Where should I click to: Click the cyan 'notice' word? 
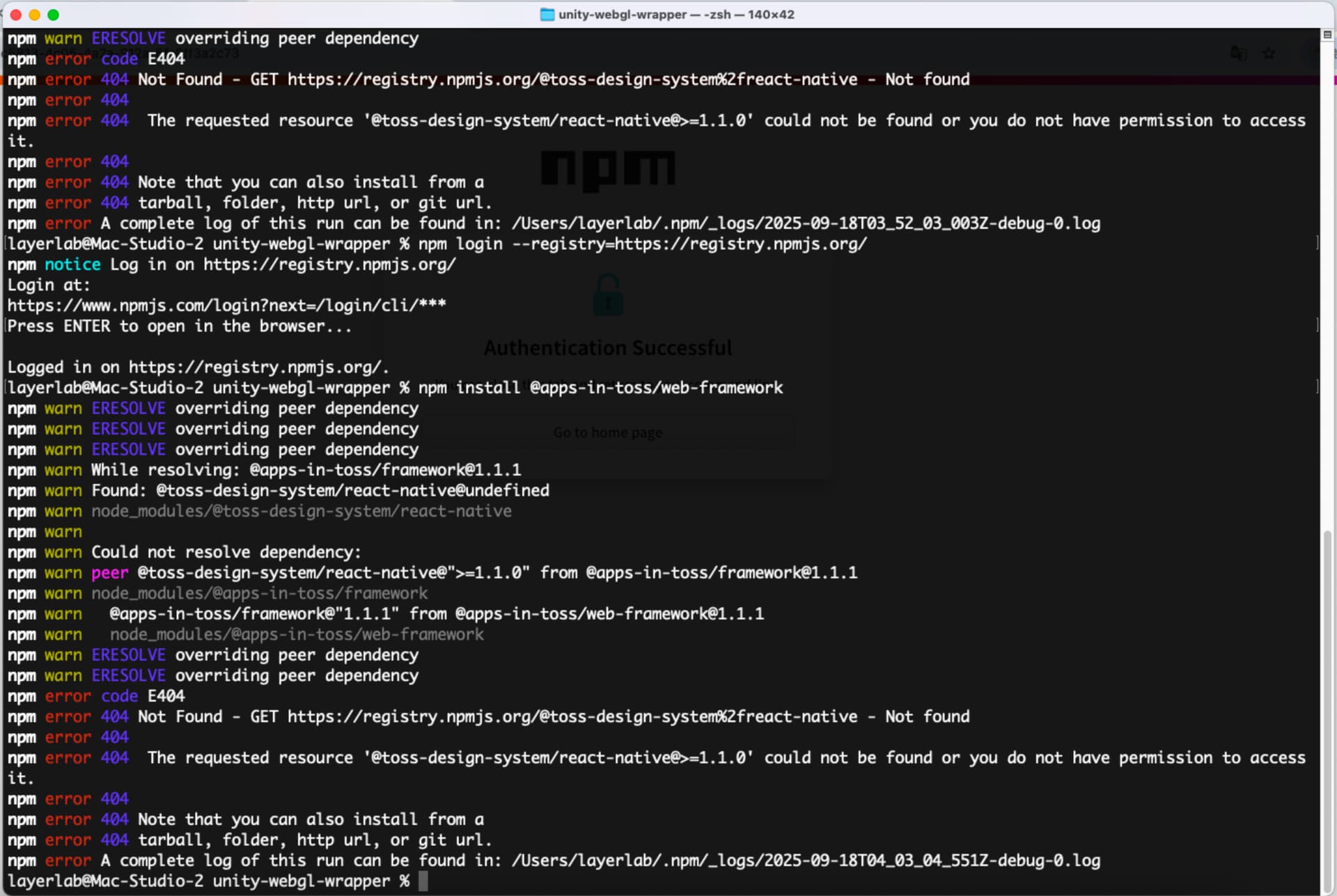pyautogui.click(x=72, y=265)
